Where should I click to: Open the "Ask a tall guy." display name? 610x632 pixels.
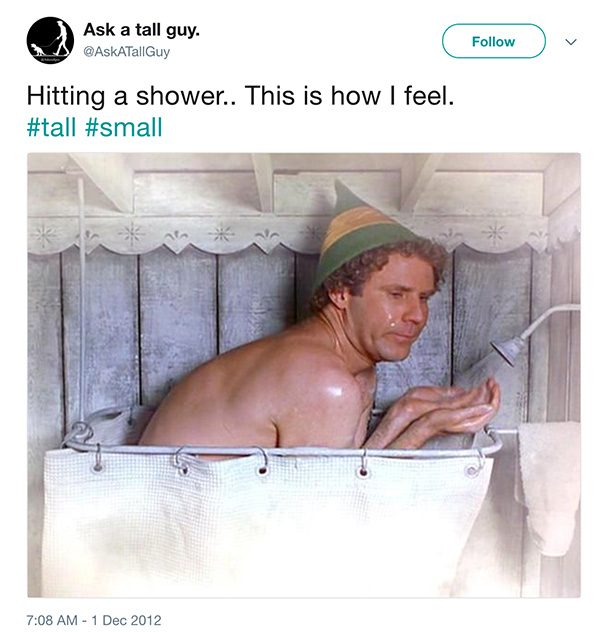[x=142, y=30]
